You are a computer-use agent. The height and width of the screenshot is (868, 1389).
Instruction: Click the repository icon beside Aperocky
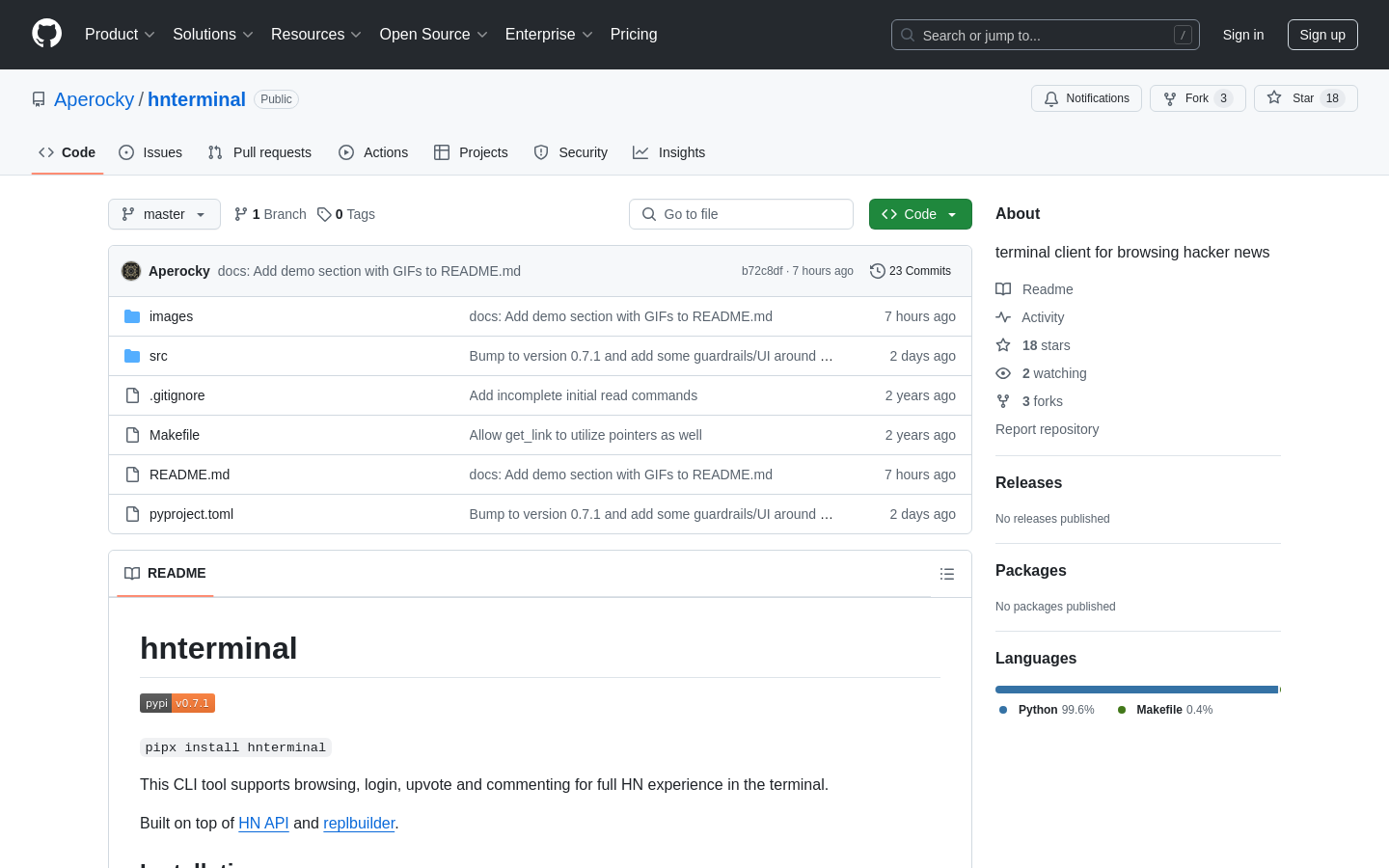[x=39, y=99]
